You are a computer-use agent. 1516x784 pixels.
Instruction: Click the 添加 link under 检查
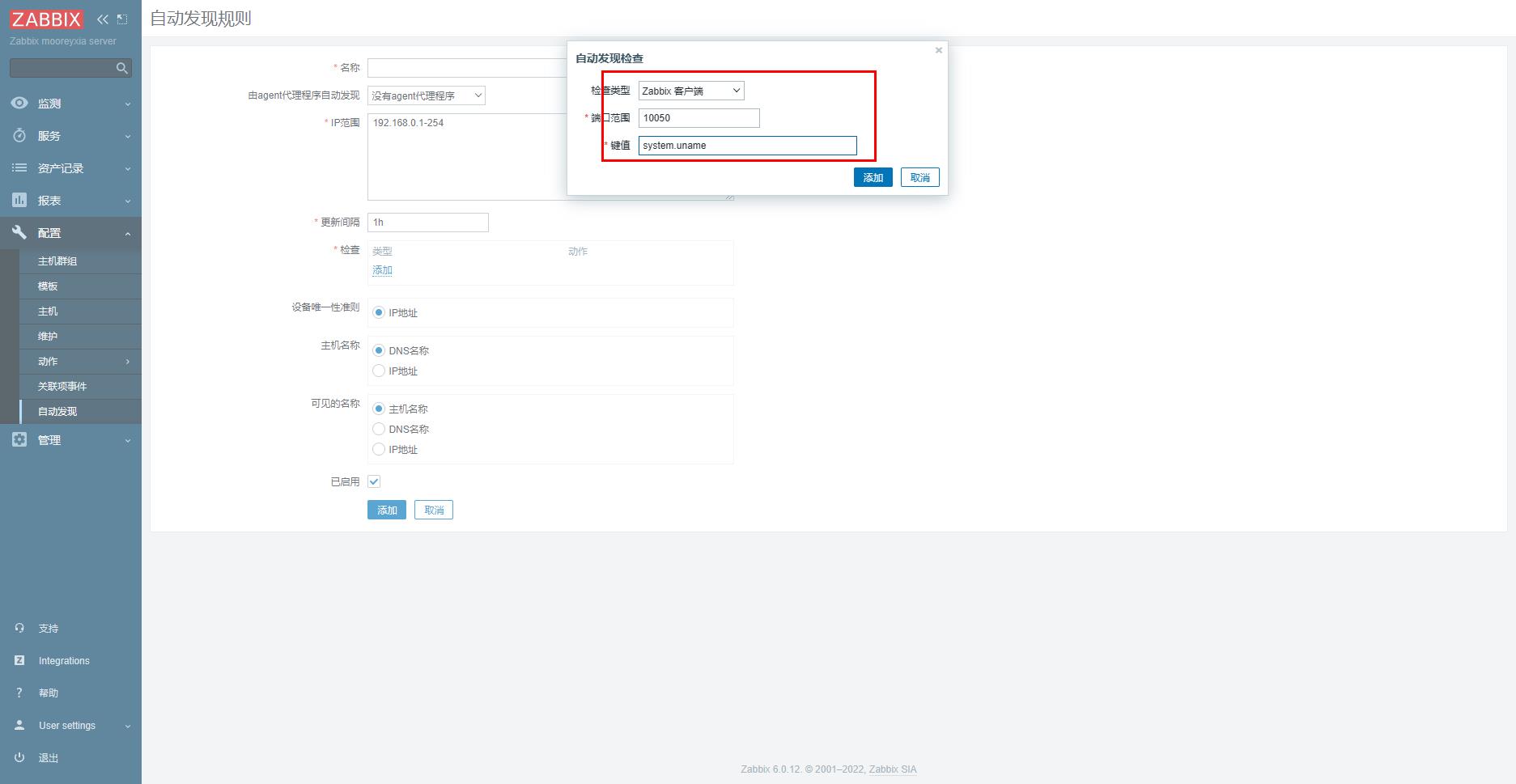point(382,270)
